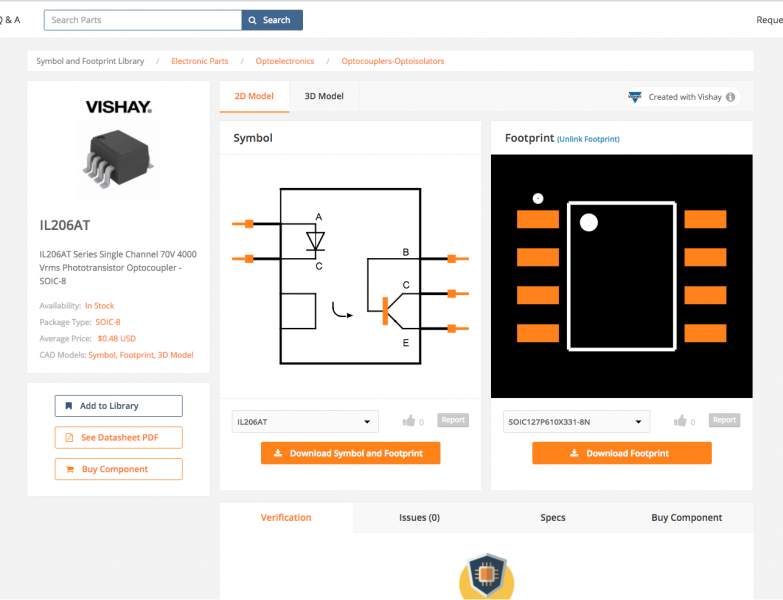783x600 pixels.
Task: Click the In Stock availability link
Action: point(99,305)
